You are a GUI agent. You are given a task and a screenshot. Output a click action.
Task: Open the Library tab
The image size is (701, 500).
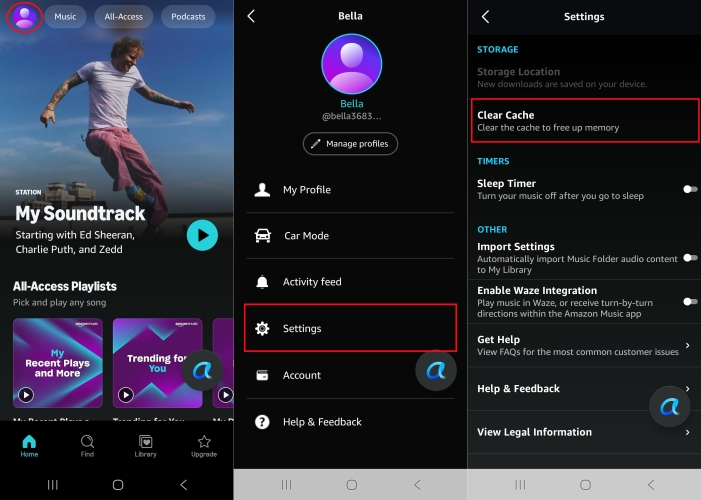tap(145, 446)
